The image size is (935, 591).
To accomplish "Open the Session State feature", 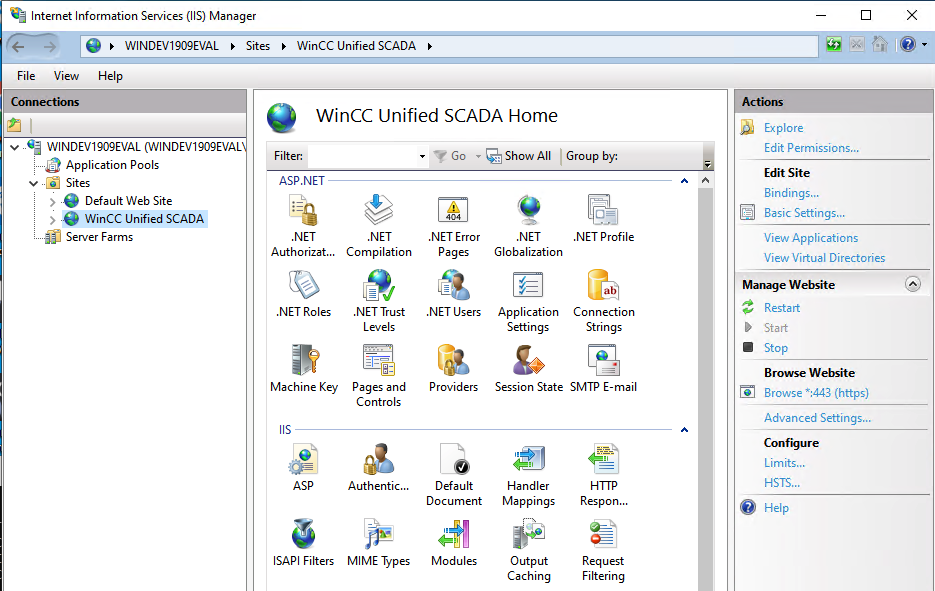I will pos(528,369).
